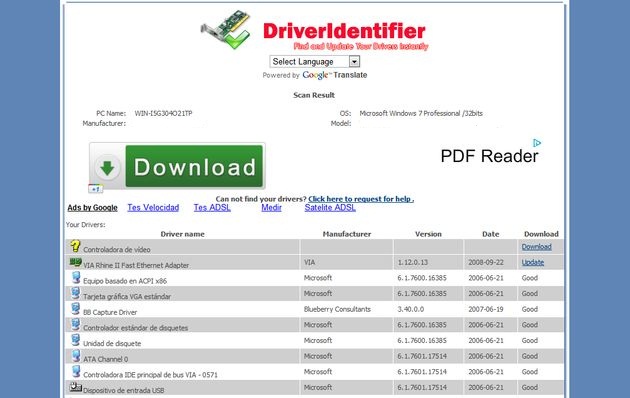Open the Tes Velocidad ad link

153,208
